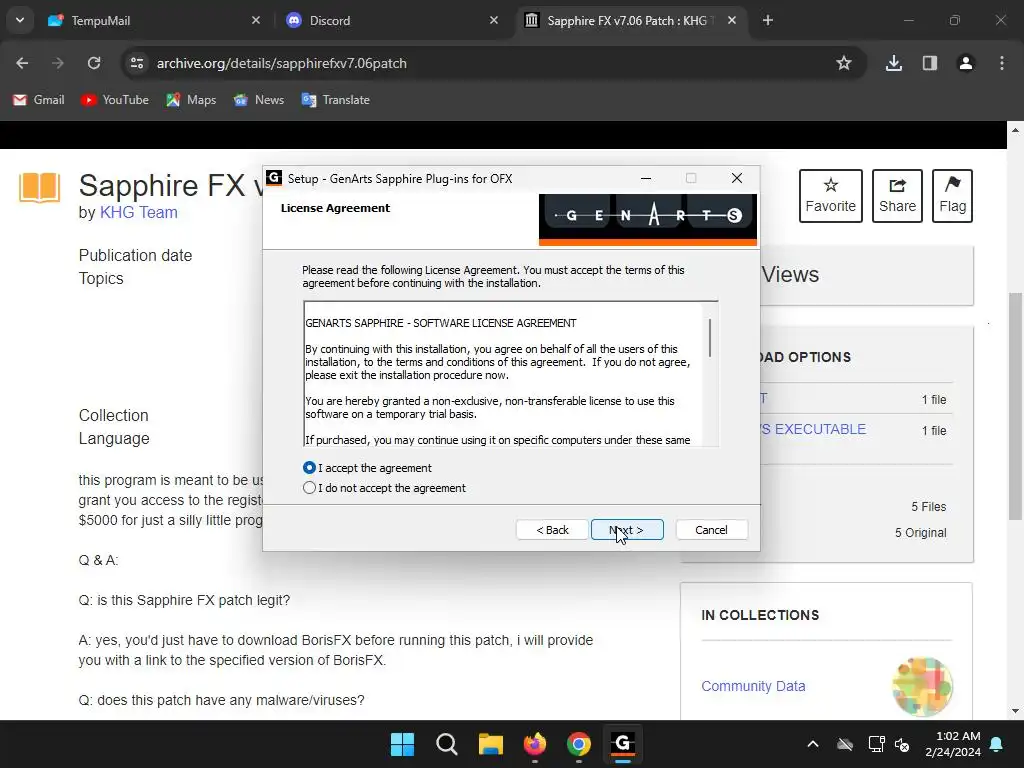Open a new tab with plus icon

tap(768, 20)
